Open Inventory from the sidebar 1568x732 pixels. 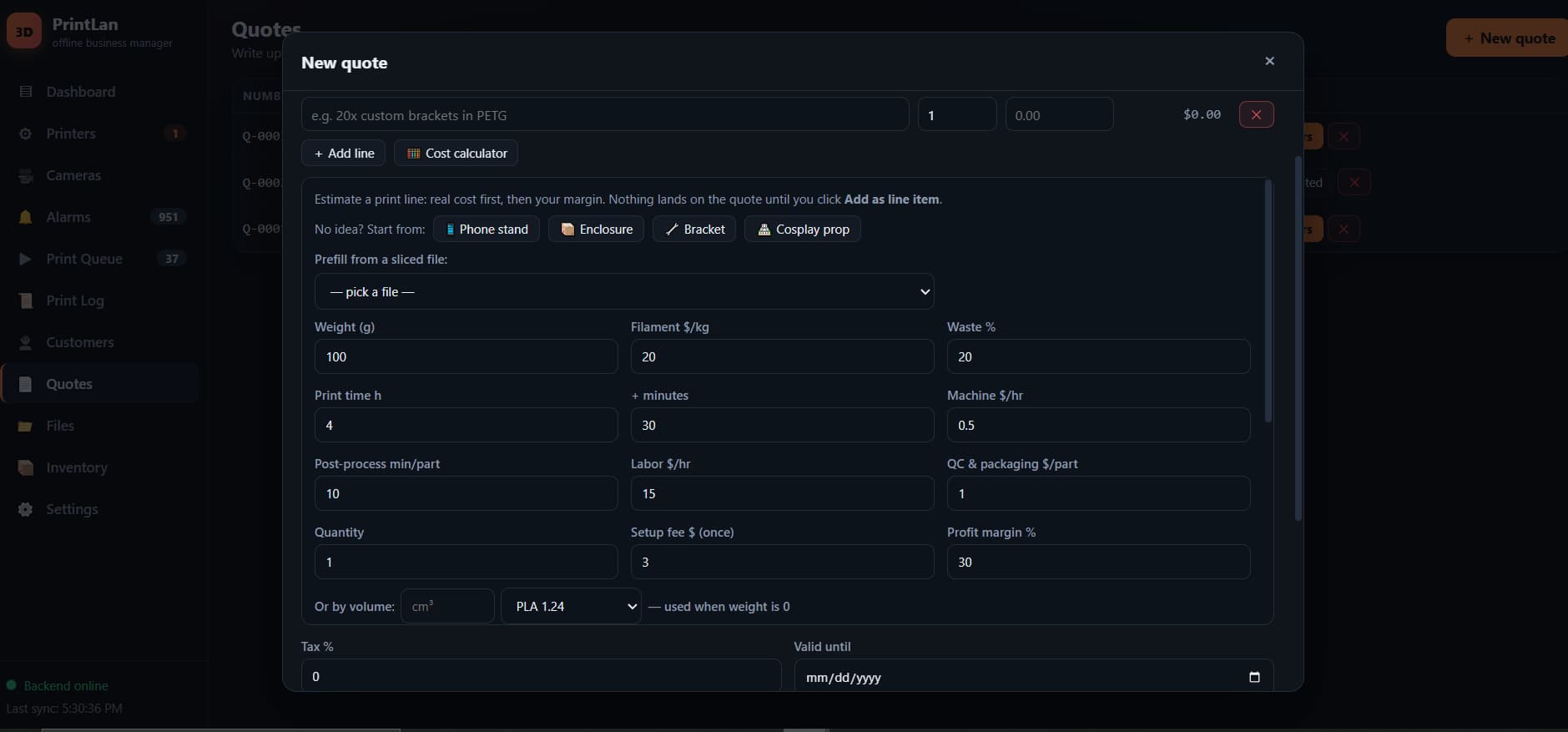[100, 467]
